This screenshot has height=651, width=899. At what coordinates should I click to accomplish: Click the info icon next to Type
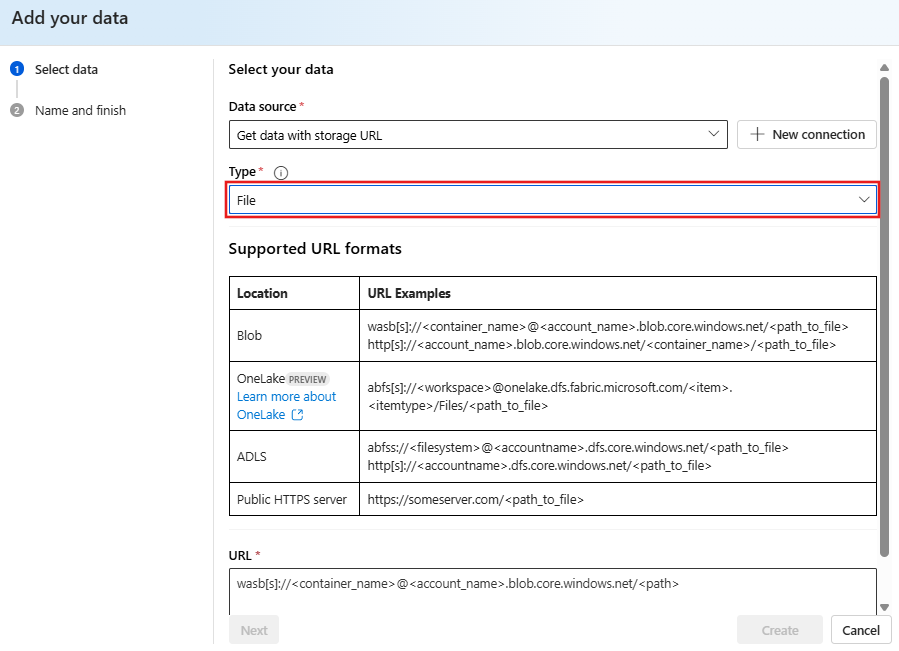[x=280, y=172]
